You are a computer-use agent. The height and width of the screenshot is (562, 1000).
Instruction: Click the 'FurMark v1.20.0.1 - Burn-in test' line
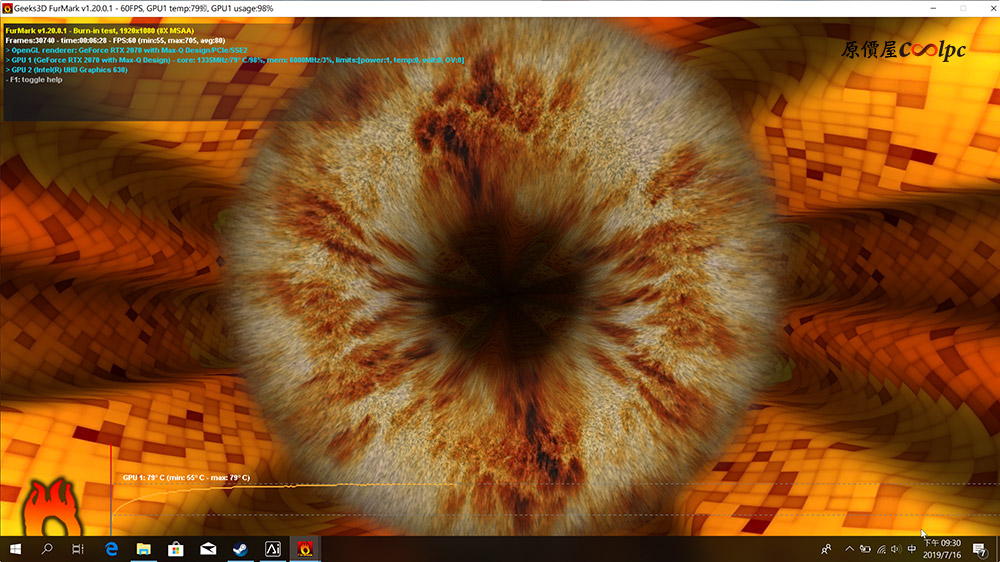[x=99, y=31]
